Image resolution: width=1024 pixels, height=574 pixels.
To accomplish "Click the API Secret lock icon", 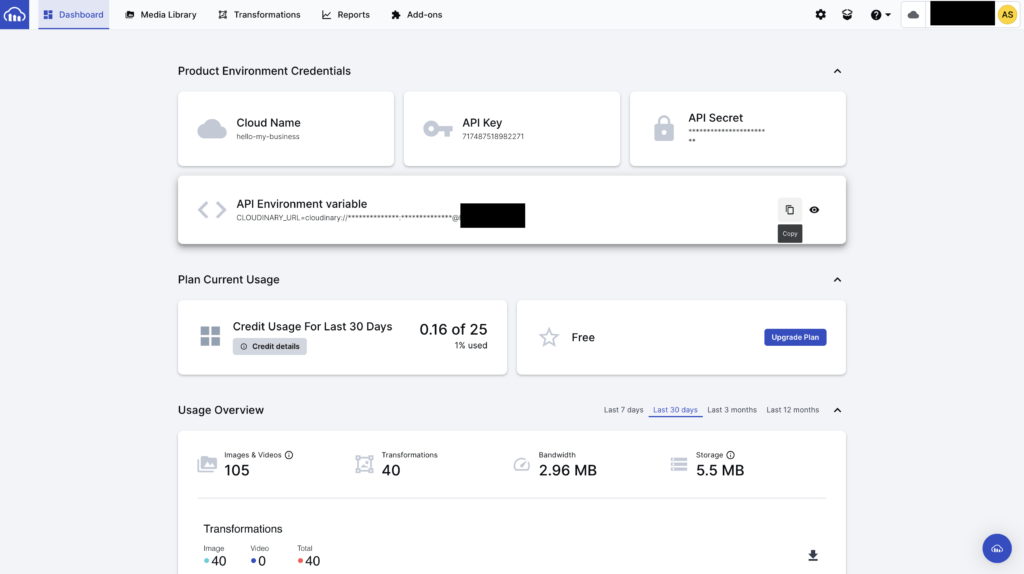I will (x=664, y=128).
